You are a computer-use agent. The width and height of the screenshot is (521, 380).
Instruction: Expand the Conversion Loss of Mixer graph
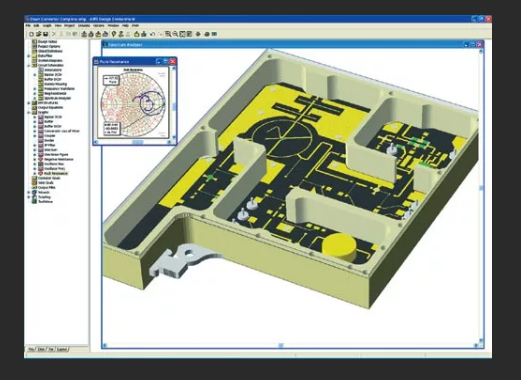click(35, 131)
